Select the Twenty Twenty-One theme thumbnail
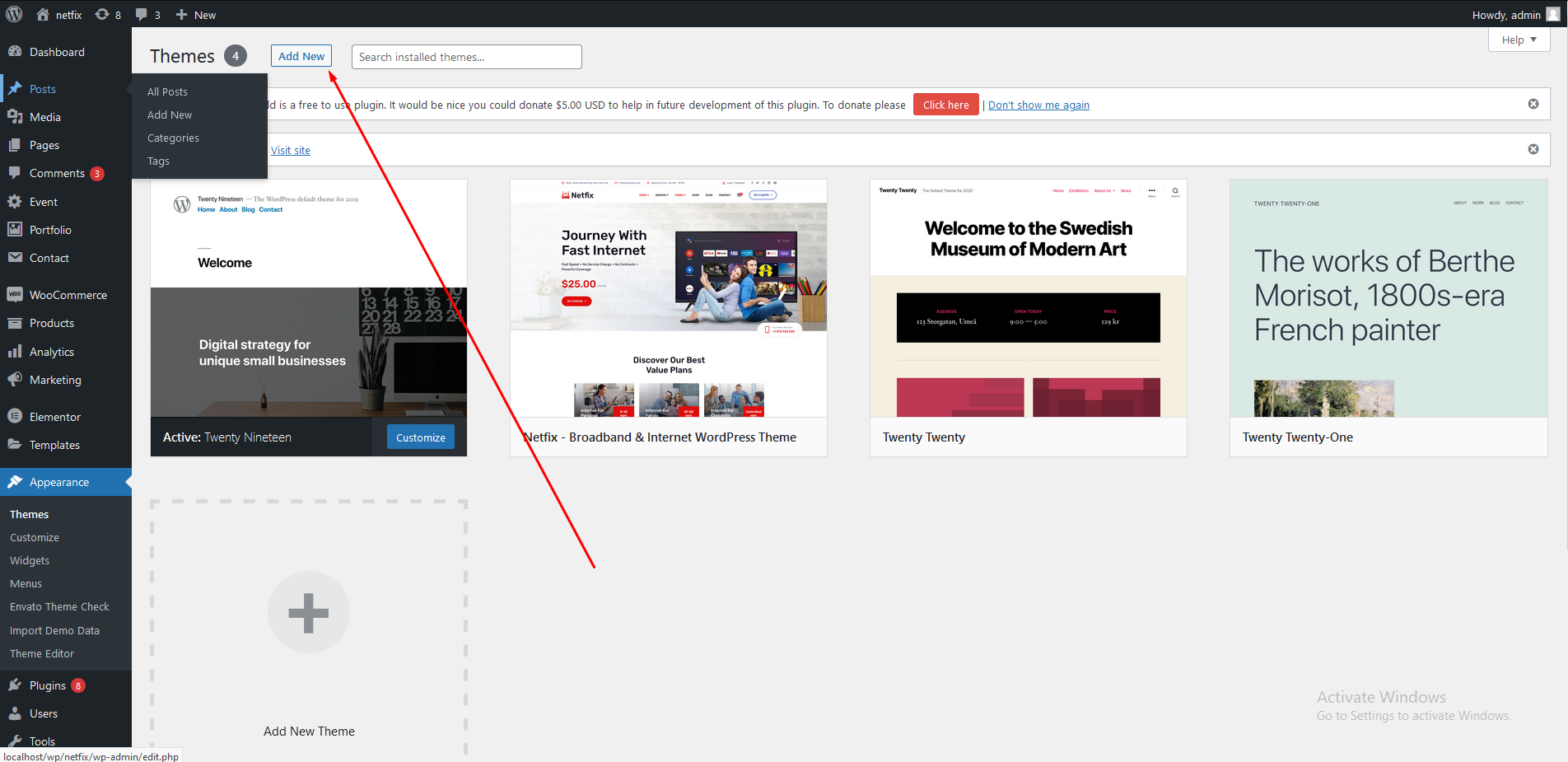Screen dimensions: 1568x762 pyautogui.click(x=1388, y=298)
